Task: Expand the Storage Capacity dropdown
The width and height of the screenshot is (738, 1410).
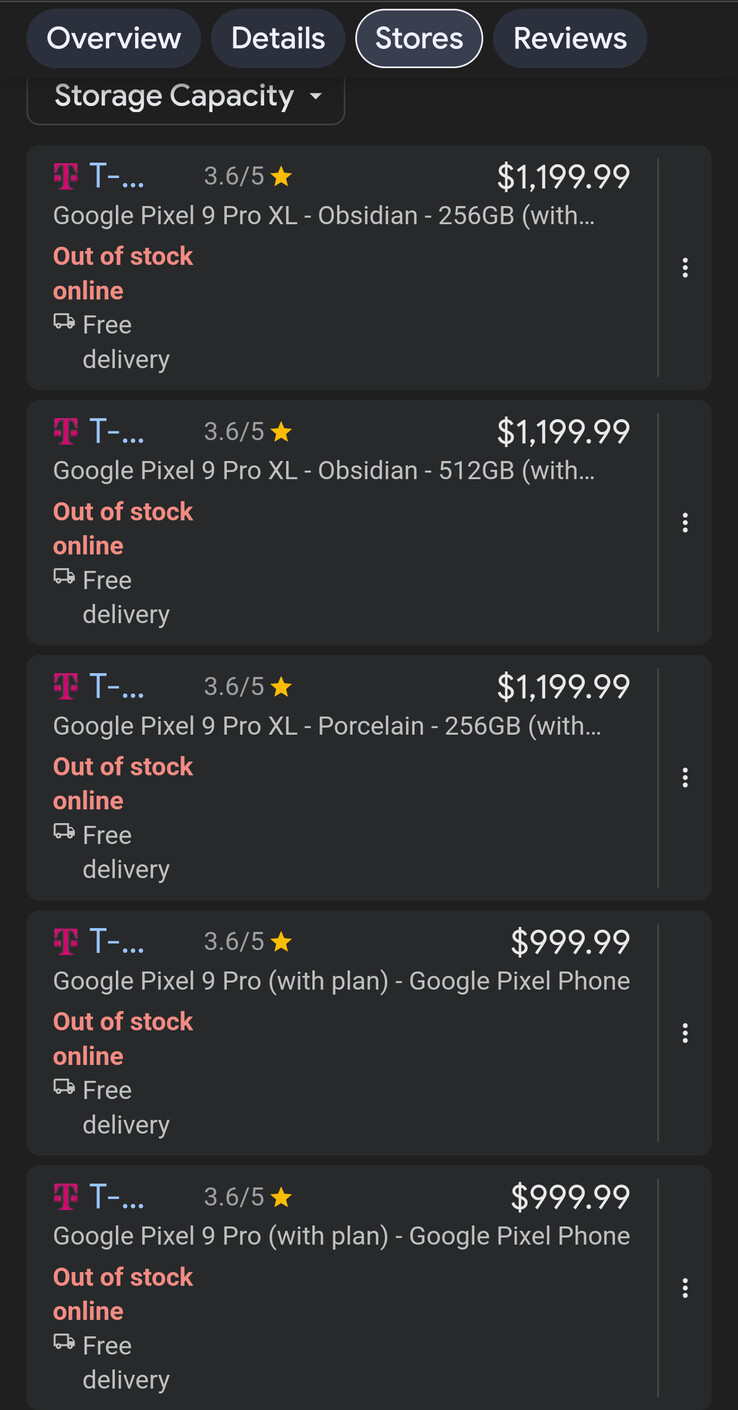Action: (x=186, y=96)
